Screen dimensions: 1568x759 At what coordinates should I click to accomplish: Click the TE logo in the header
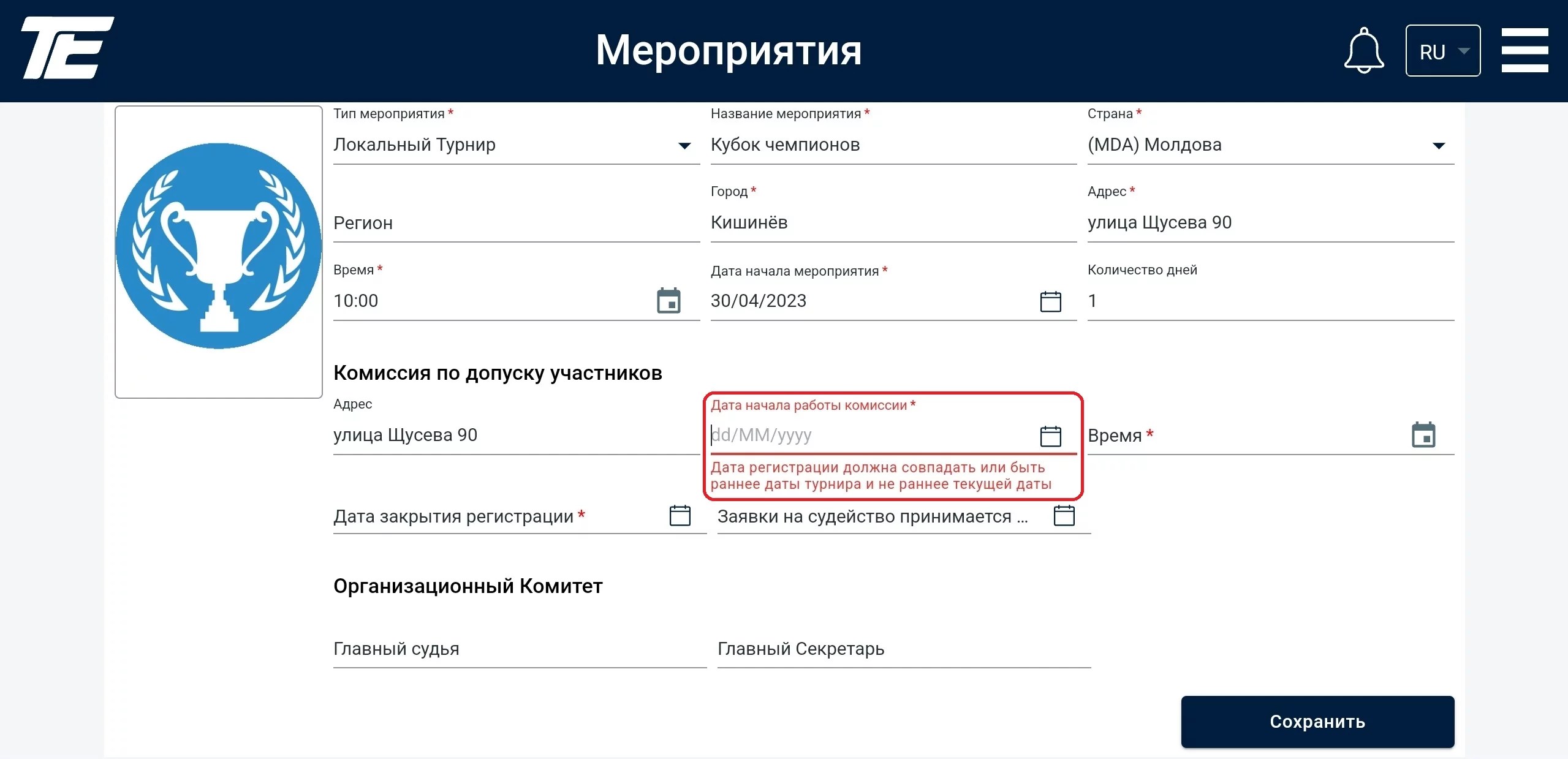(x=67, y=48)
